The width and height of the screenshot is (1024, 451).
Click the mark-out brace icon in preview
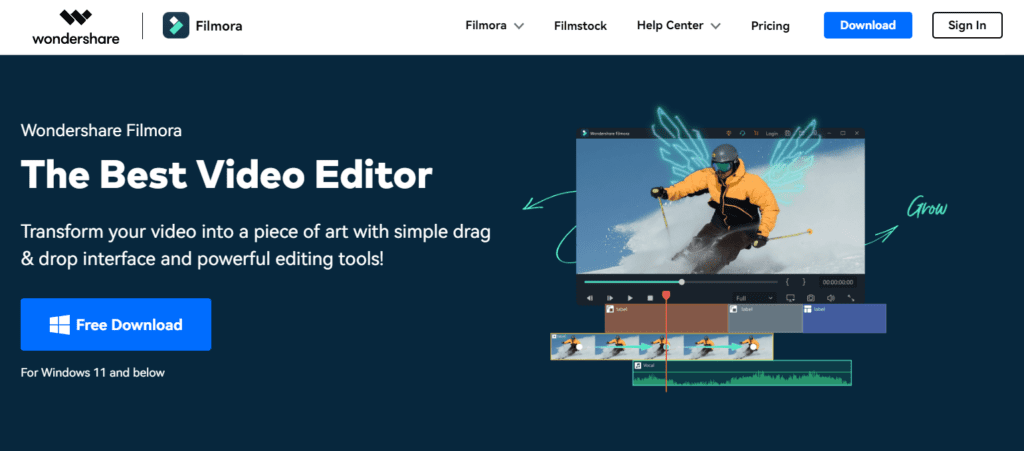pyautogui.click(x=804, y=282)
